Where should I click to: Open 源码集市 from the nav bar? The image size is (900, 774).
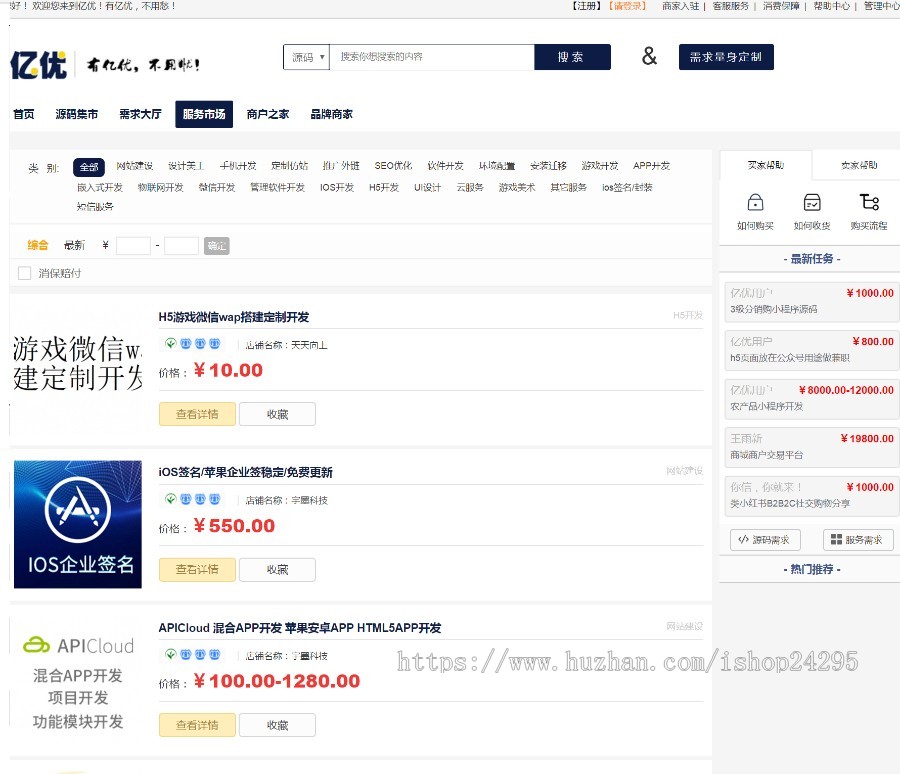click(x=77, y=114)
